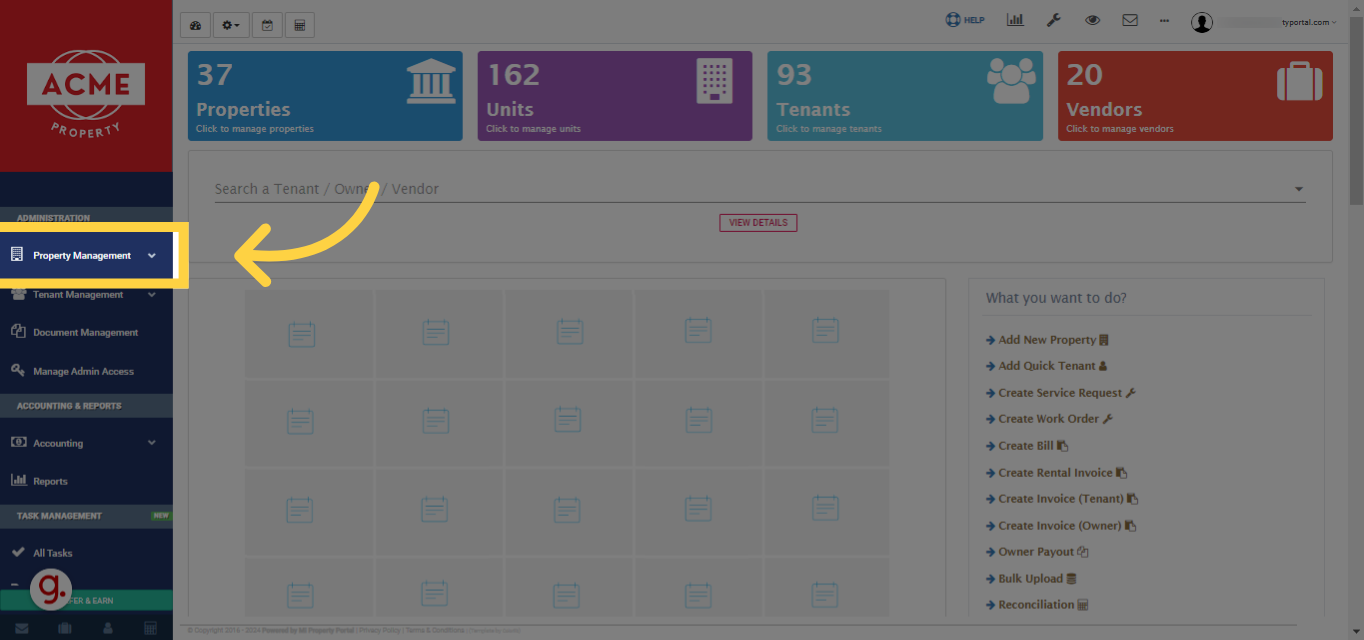Click the briefcase icon in bottom sidebar

point(64,627)
